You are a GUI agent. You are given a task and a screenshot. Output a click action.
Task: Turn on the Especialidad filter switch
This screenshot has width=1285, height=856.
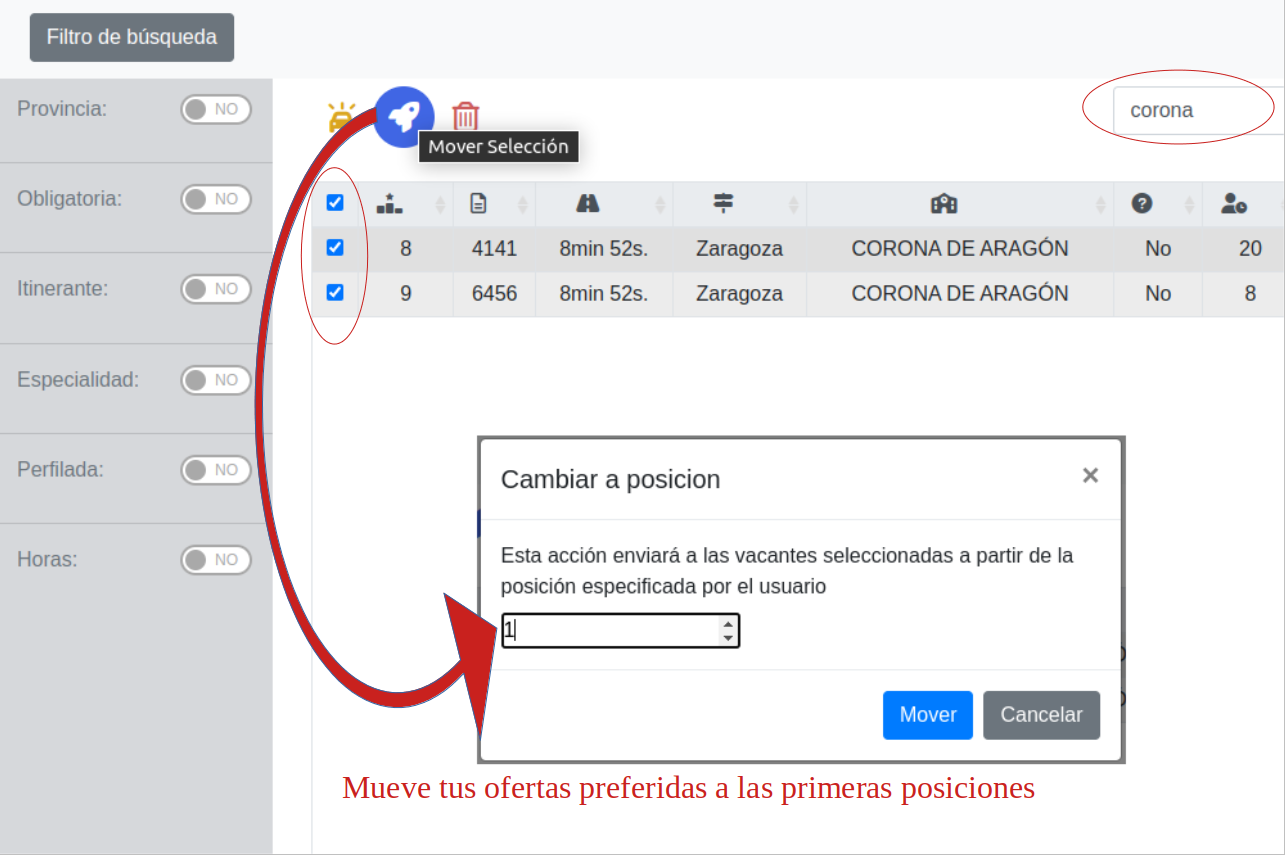tap(215, 380)
